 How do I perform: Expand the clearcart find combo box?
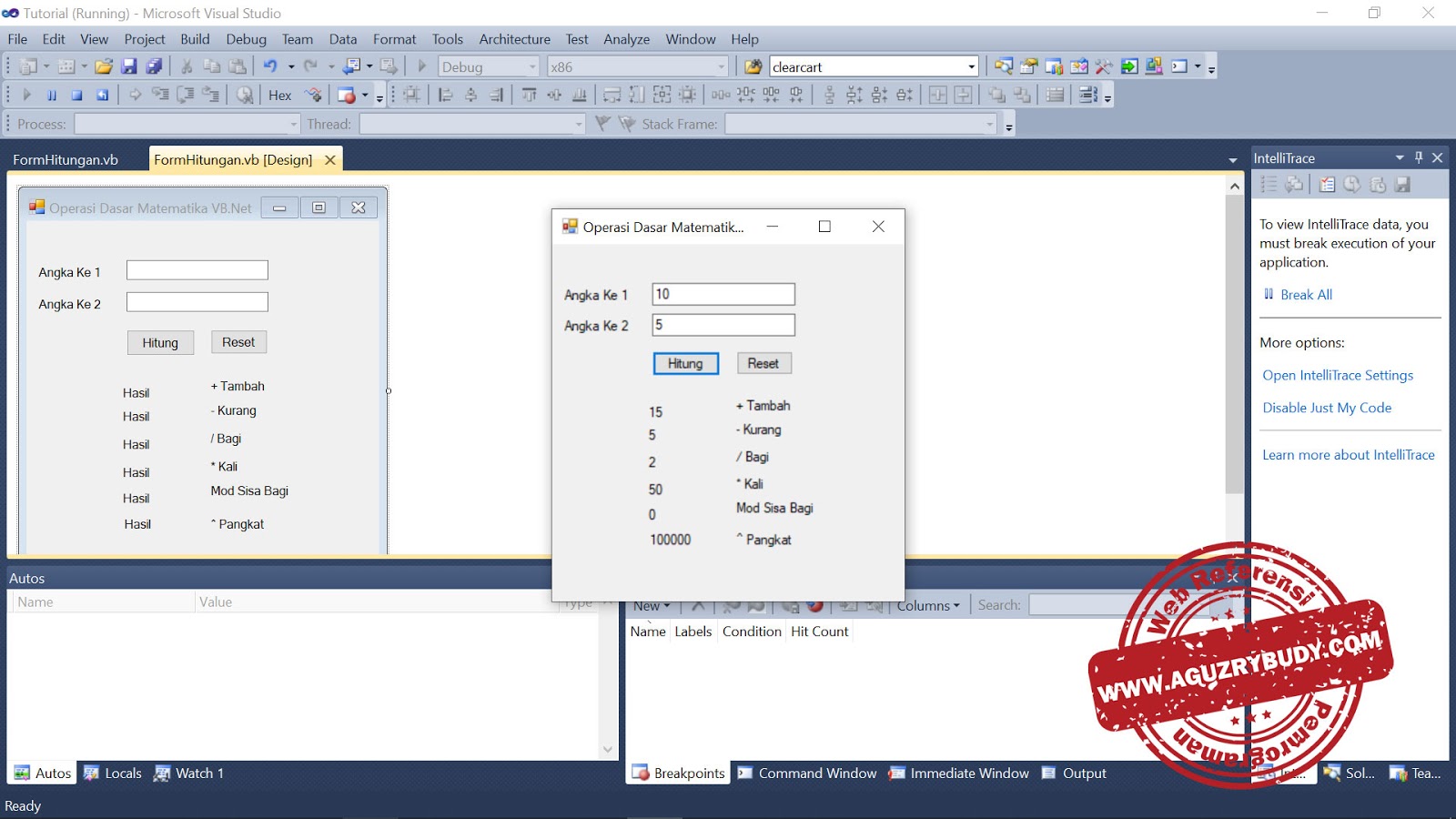click(x=972, y=66)
